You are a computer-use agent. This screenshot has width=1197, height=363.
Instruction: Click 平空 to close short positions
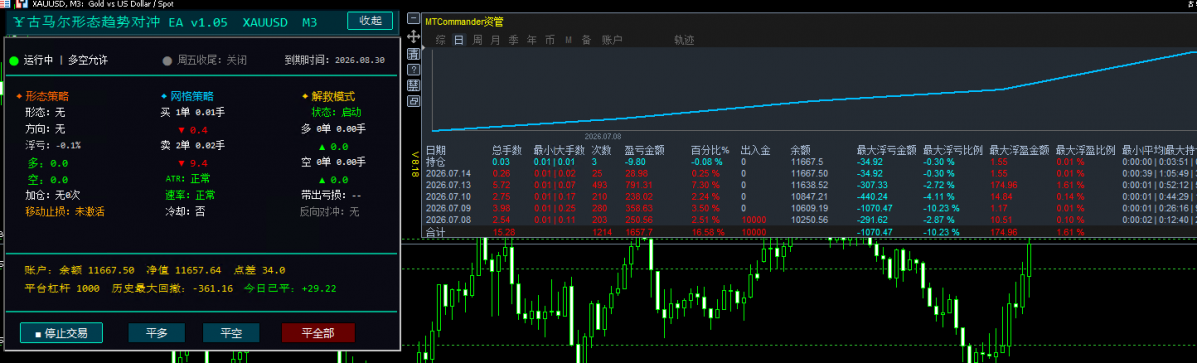(x=231, y=333)
